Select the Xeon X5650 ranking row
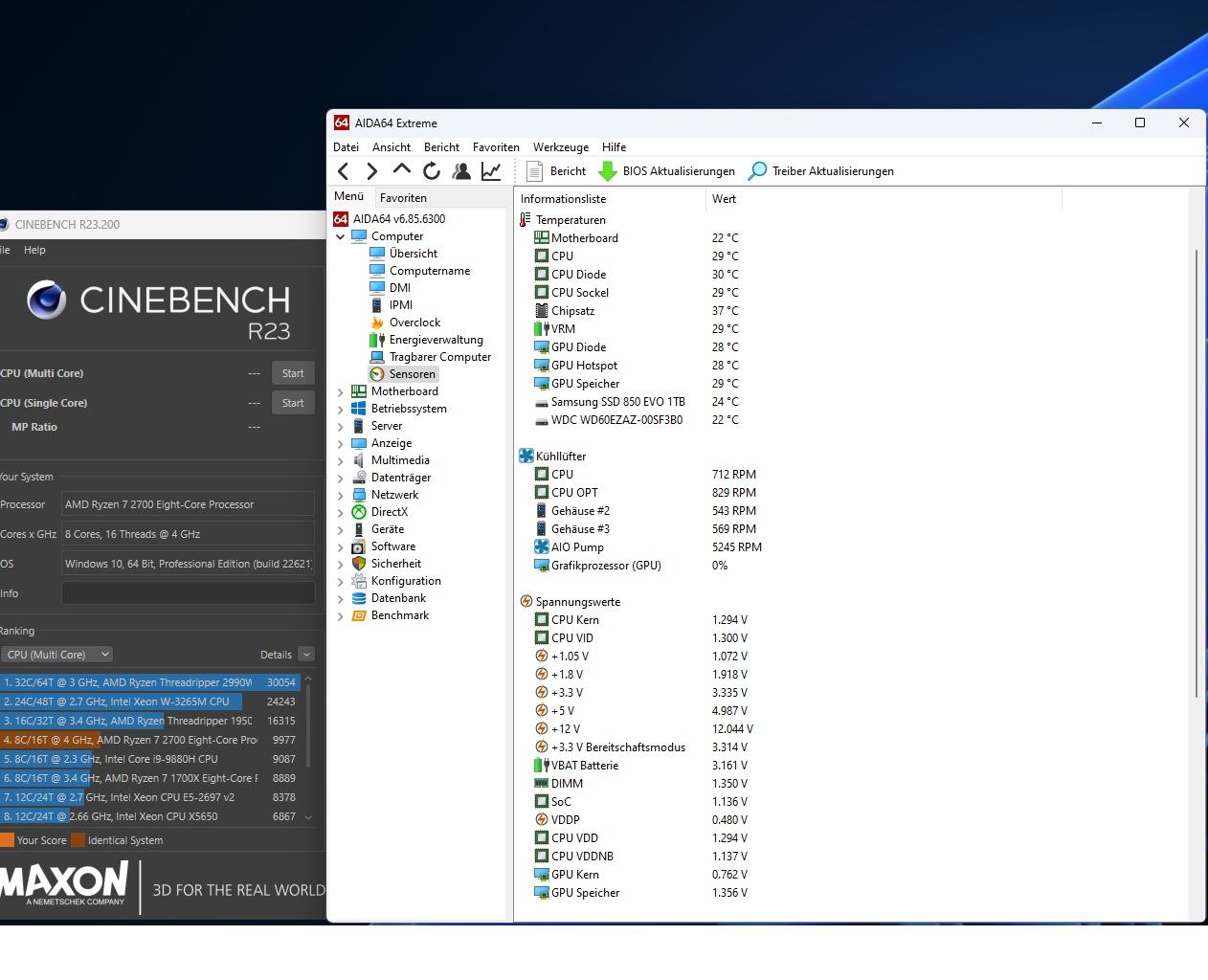Viewport: 1208px width, 980px height. [x=150, y=816]
